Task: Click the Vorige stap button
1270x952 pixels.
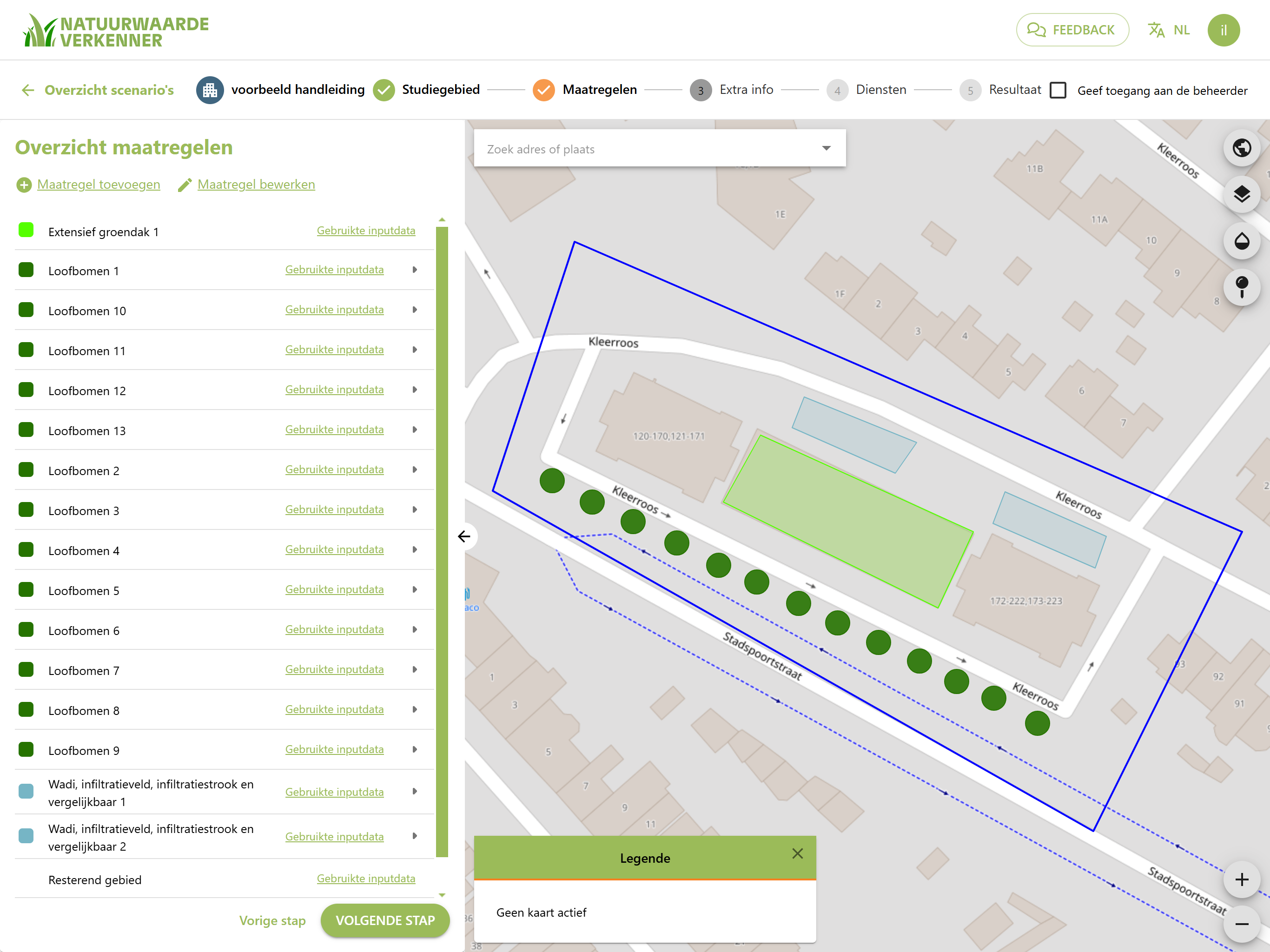Action: pyautogui.click(x=272, y=920)
